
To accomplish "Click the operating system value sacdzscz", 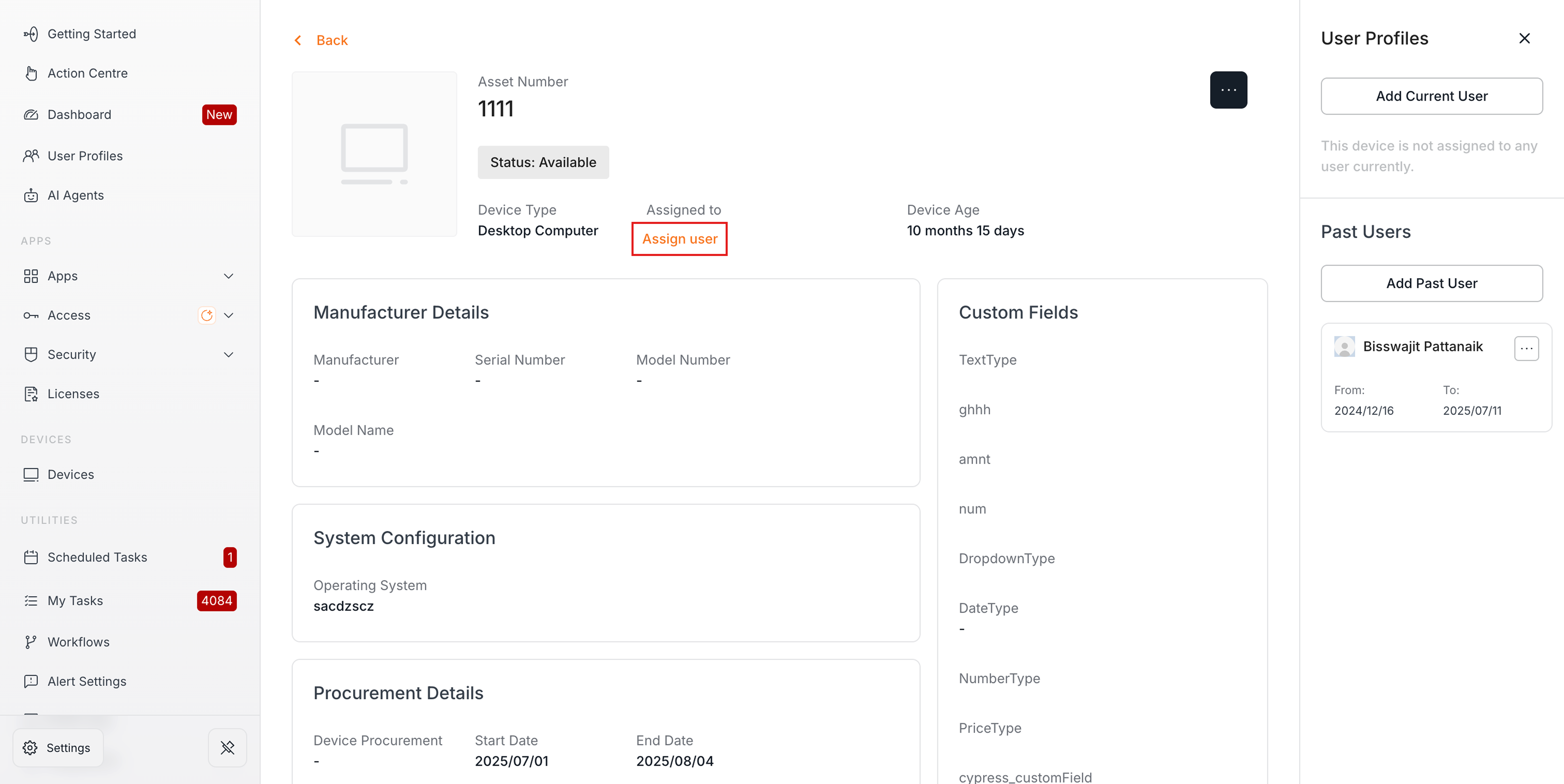I will pyautogui.click(x=344, y=607).
